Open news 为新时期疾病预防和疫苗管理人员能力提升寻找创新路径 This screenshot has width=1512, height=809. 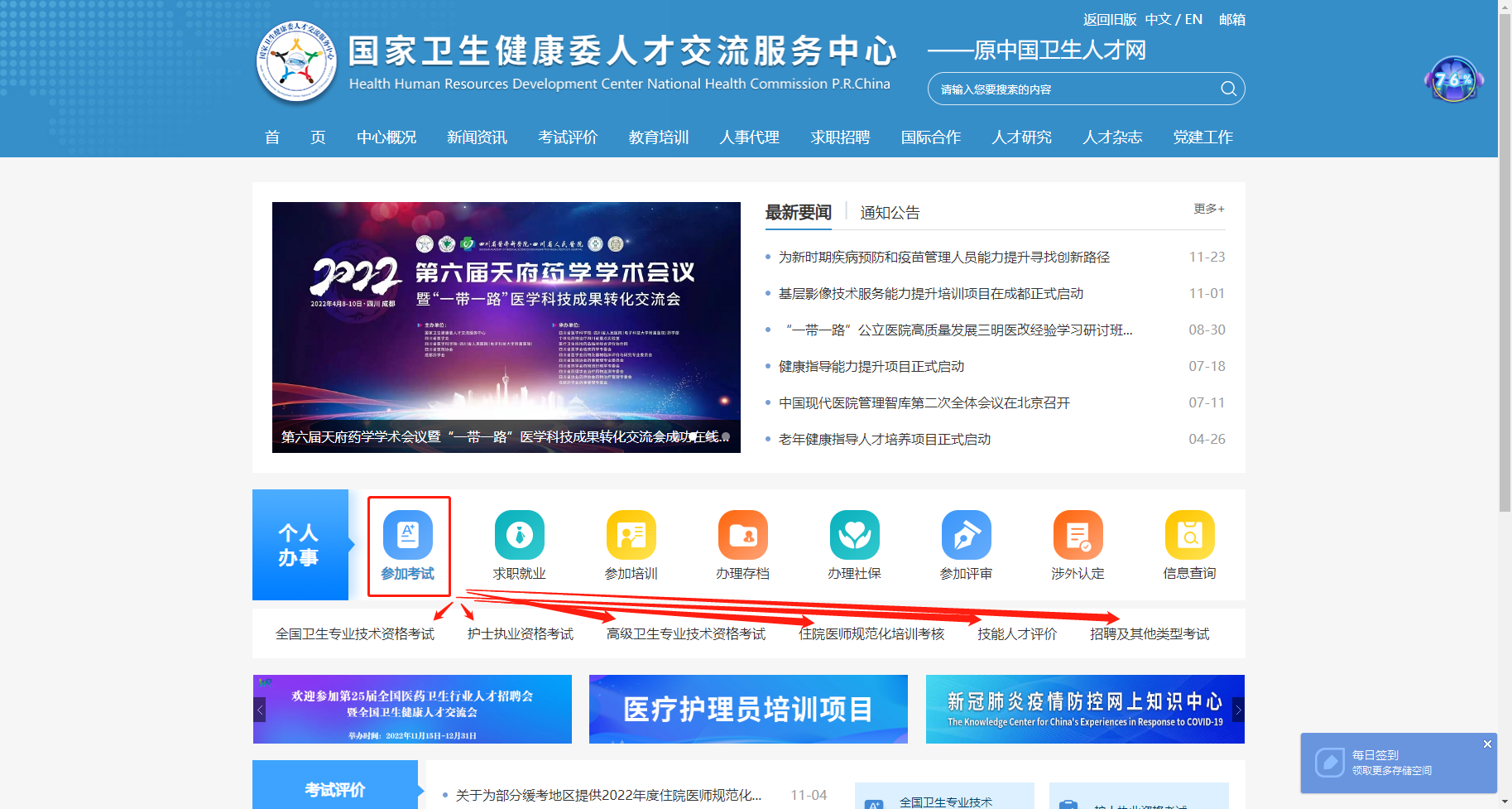(944, 258)
